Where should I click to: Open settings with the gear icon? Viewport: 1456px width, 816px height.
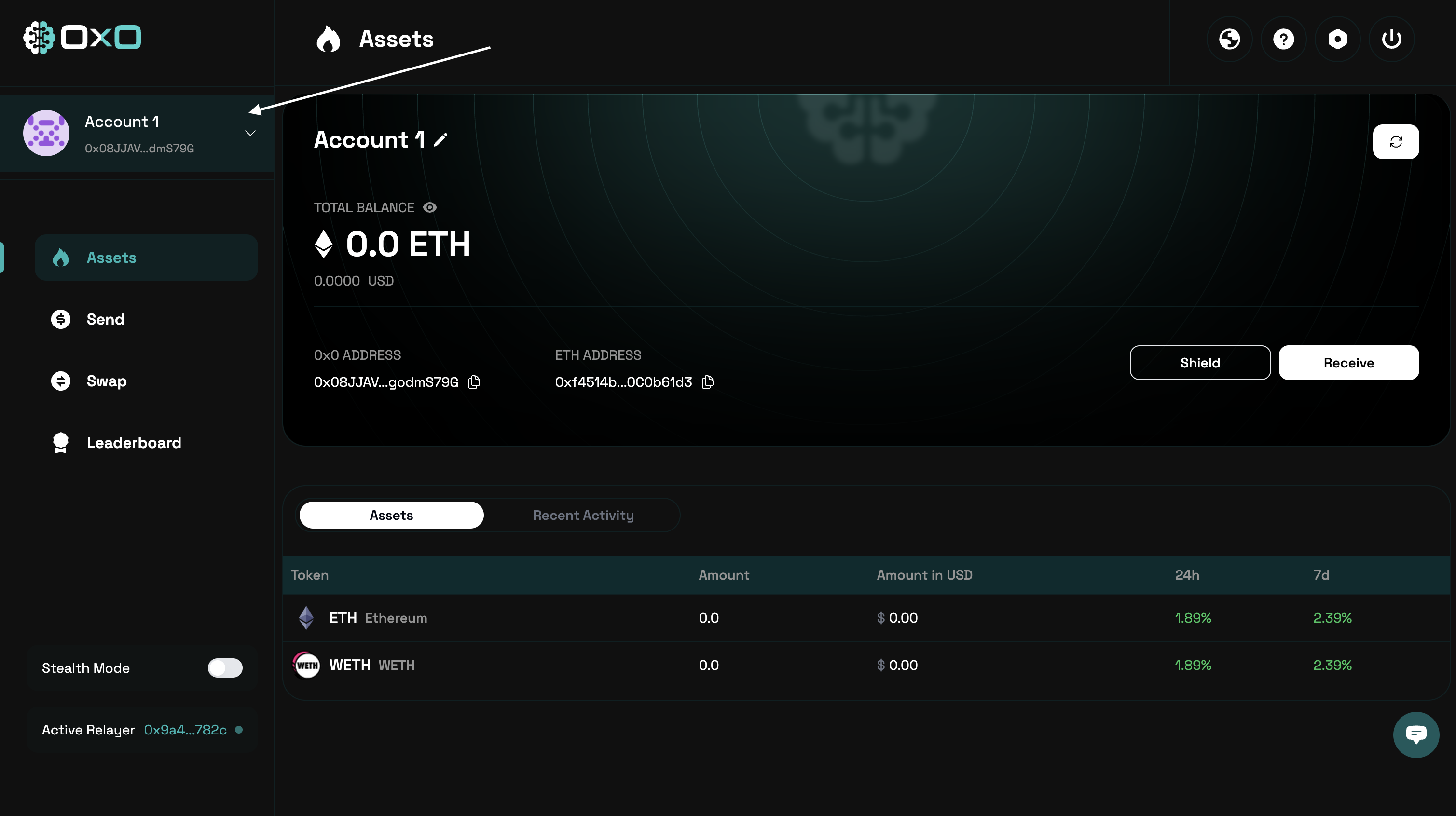pos(1337,39)
